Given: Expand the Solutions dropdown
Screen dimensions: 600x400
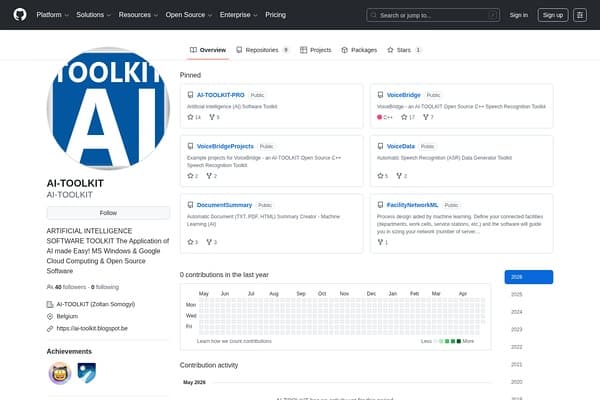Looking at the screenshot, I should pos(93,15).
